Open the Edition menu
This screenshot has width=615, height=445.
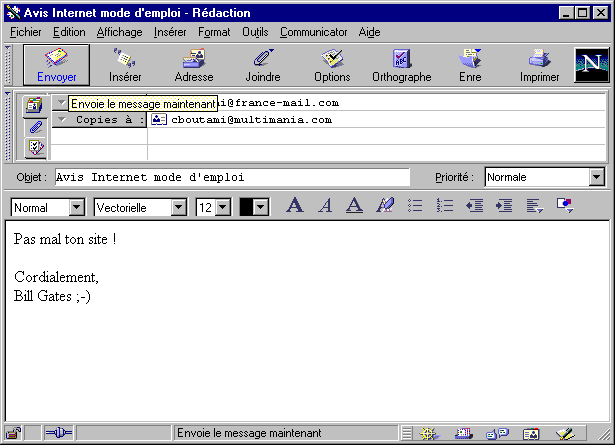click(69, 32)
